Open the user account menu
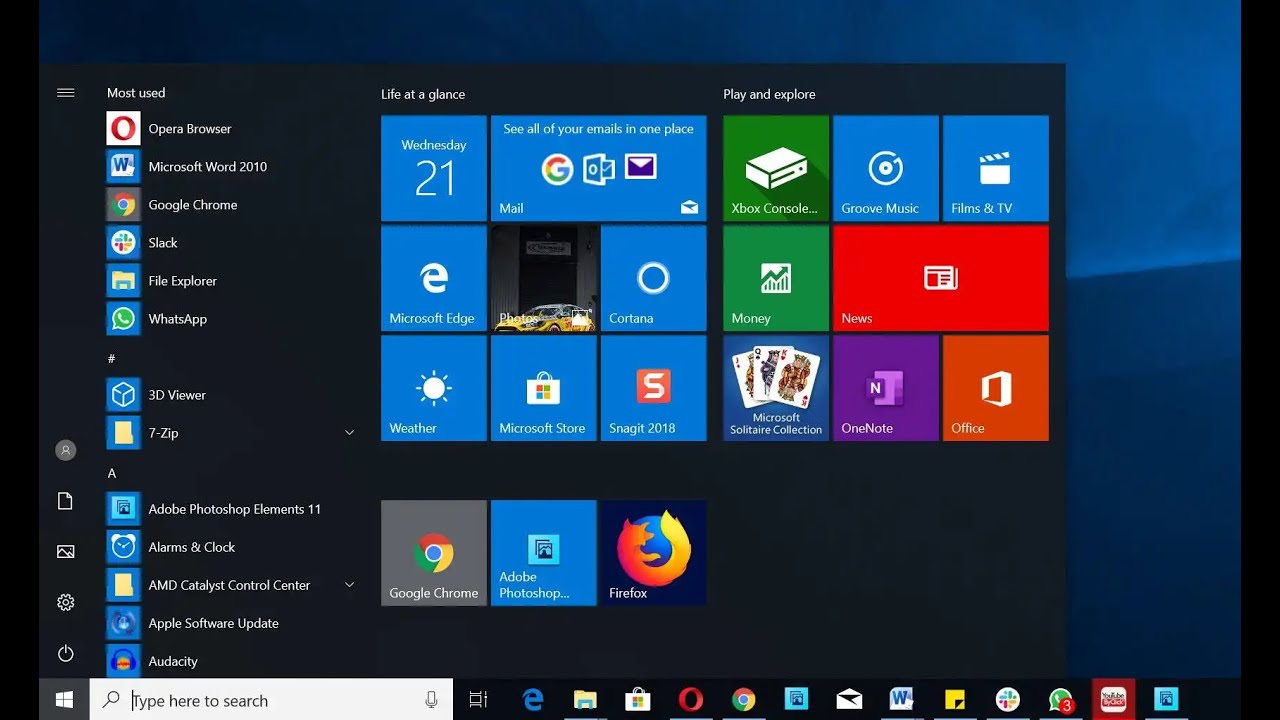 (66, 451)
